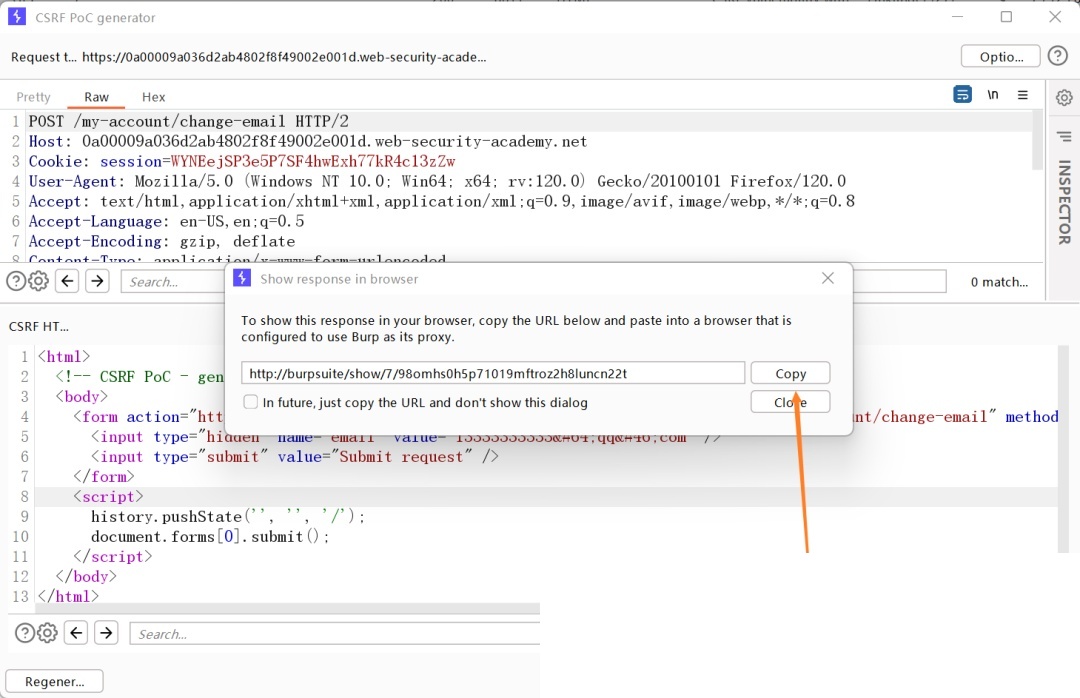Viewport: 1080px width, 698px height.
Task: Focus the CSRF HTML Search field
Action: (335, 633)
